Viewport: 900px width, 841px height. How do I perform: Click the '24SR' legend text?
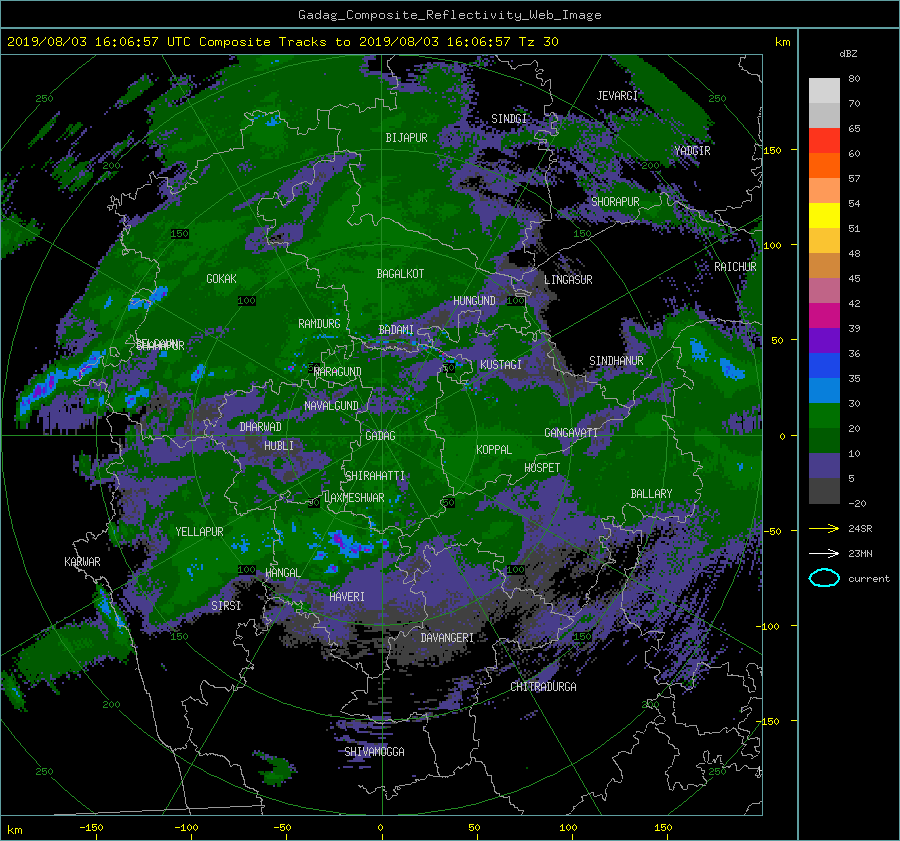click(860, 528)
